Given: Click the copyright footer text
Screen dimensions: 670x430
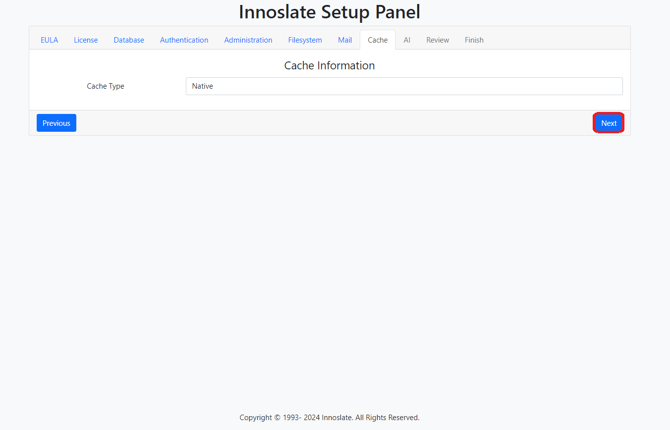Looking at the screenshot, I should point(329,417).
